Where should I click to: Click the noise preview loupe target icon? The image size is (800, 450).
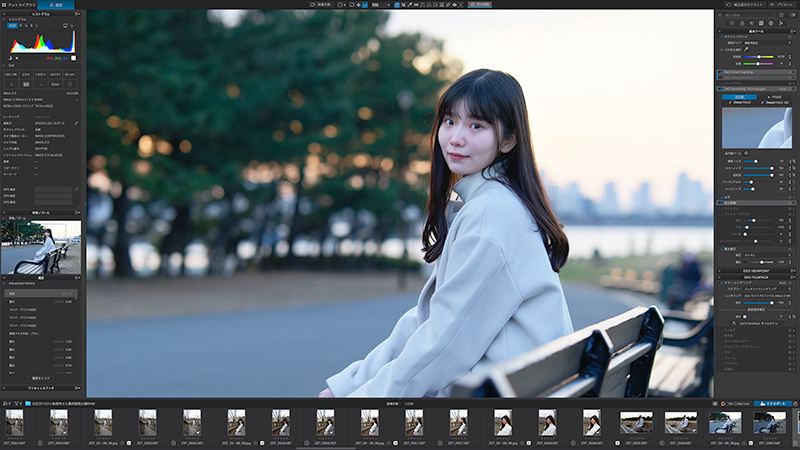[746, 153]
